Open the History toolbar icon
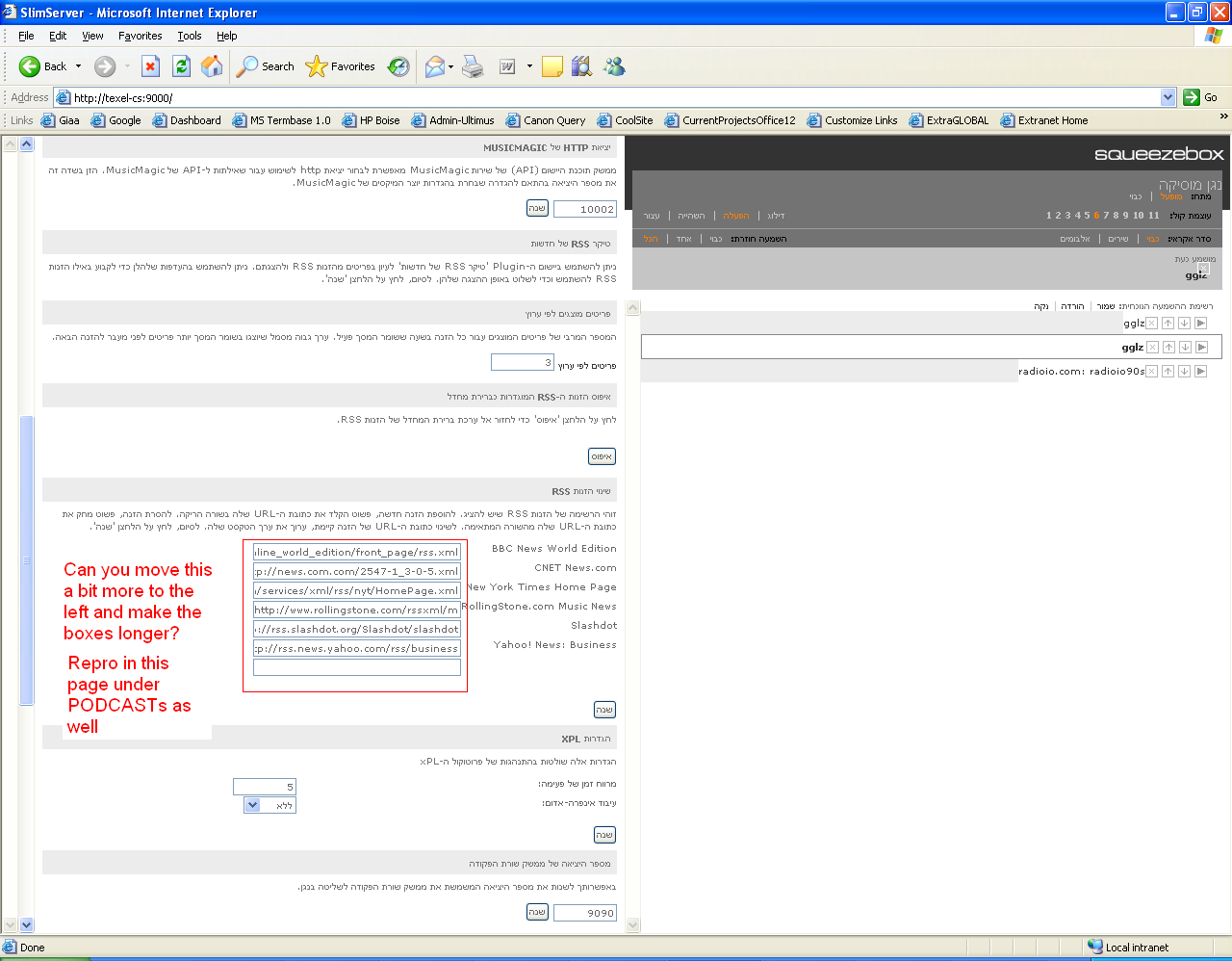The width and height of the screenshot is (1232, 961). 398,66
